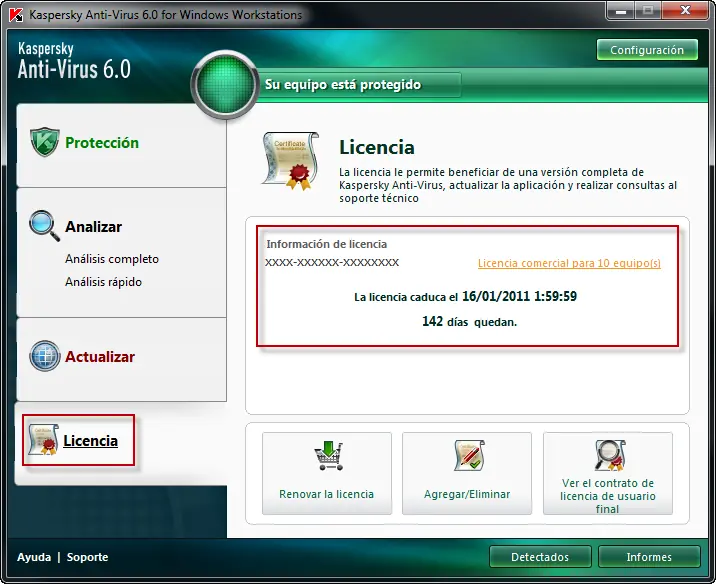The height and width of the screenshot is (584, 716).
Task: Click Información de licencia heading
Action: tap(326, 244)
